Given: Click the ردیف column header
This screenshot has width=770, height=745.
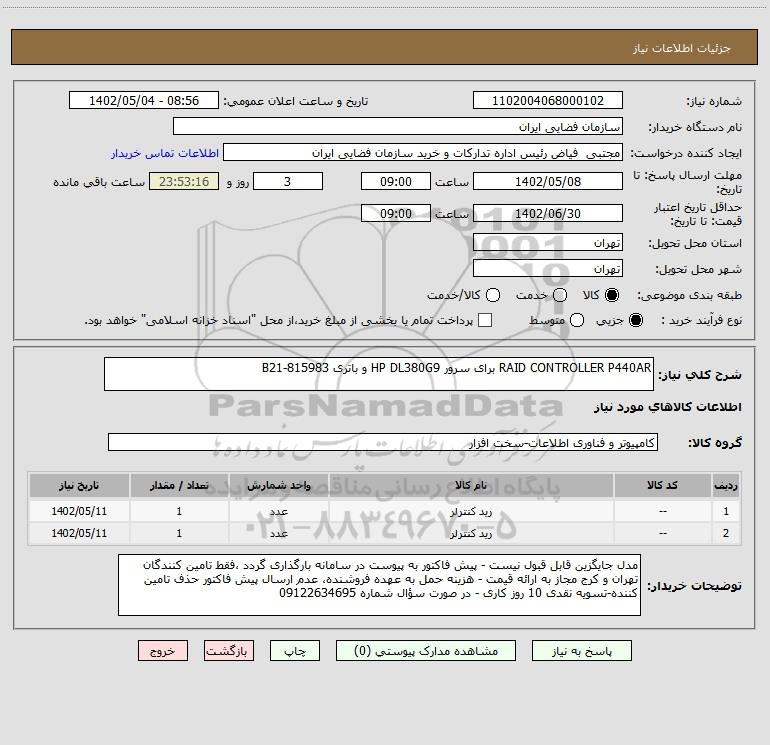Looking at the screenshot, I should click(726, 485).
